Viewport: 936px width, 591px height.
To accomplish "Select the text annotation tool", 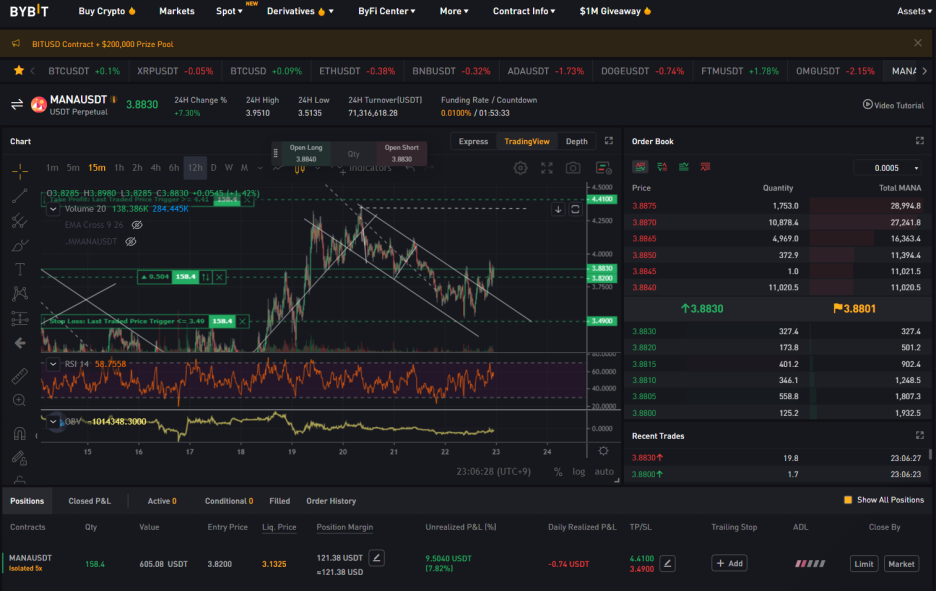I will coord(20,269).
